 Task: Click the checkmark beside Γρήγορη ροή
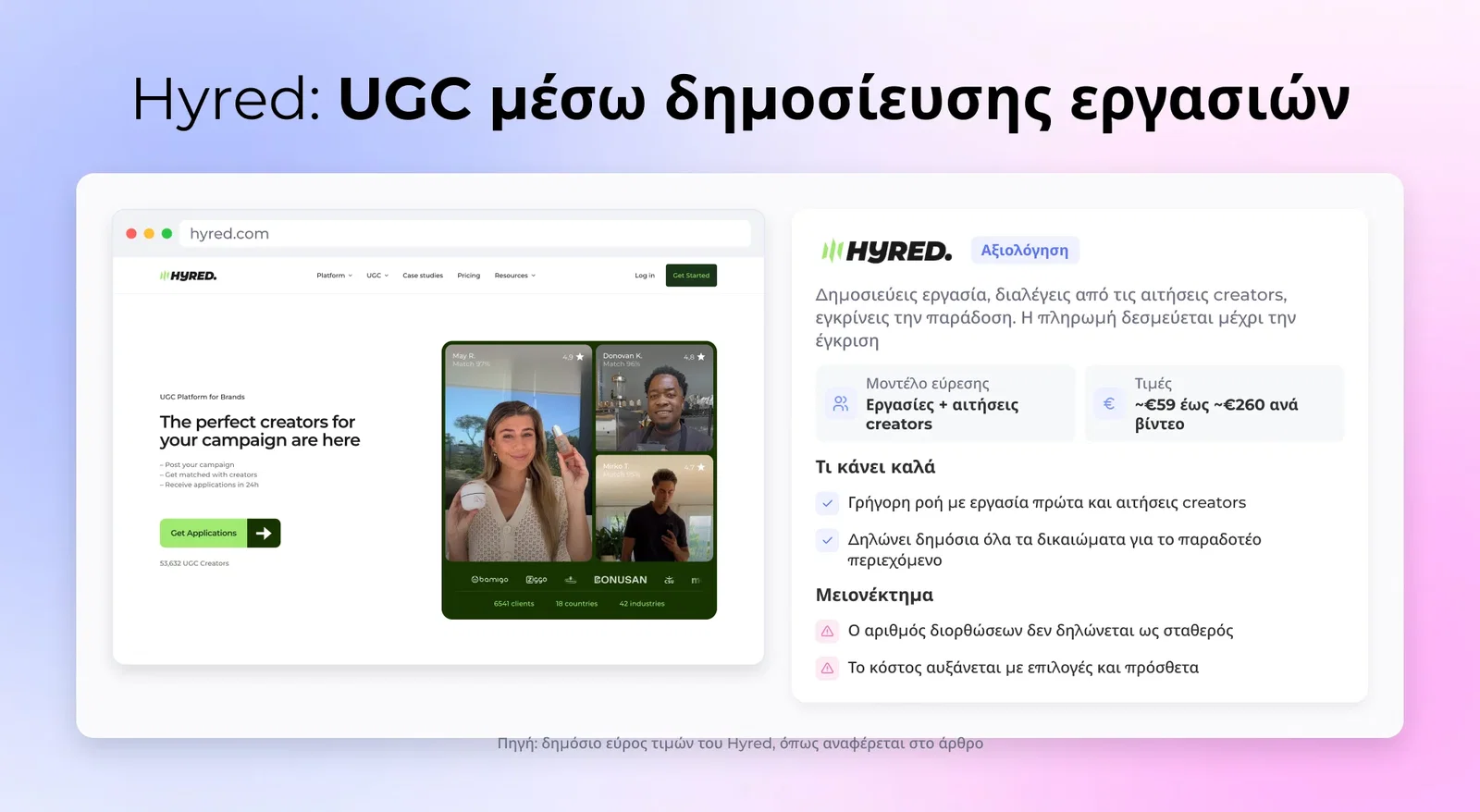coord(827,503)
